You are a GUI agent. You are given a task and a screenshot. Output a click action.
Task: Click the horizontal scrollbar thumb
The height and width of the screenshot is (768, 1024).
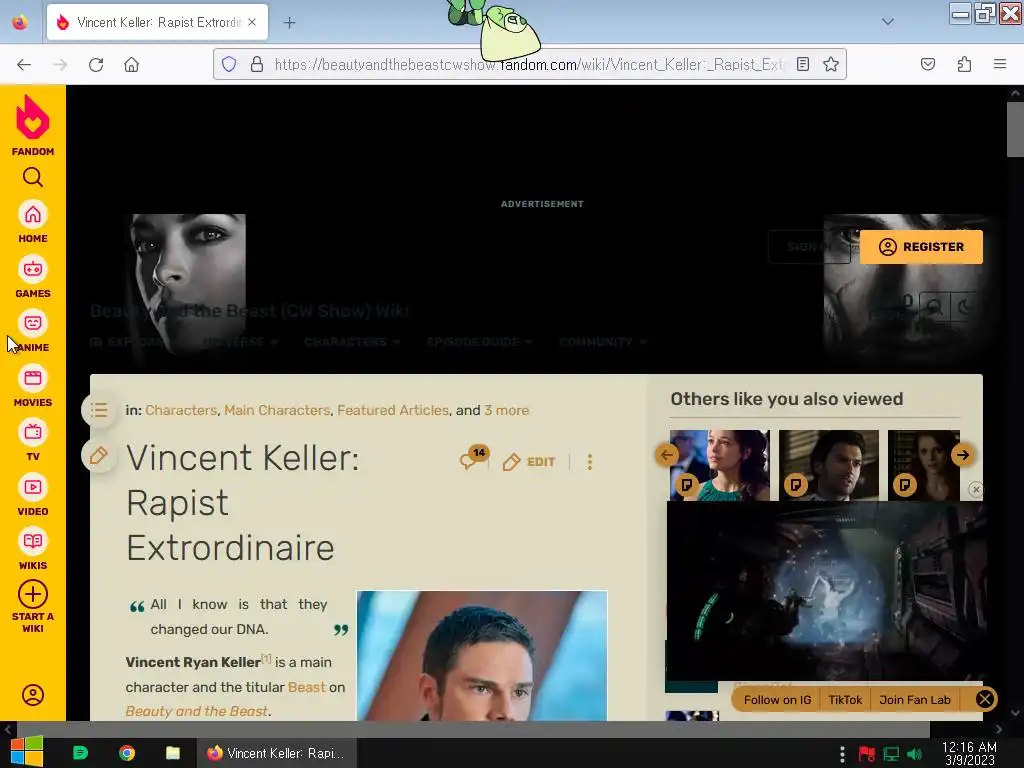472,729
